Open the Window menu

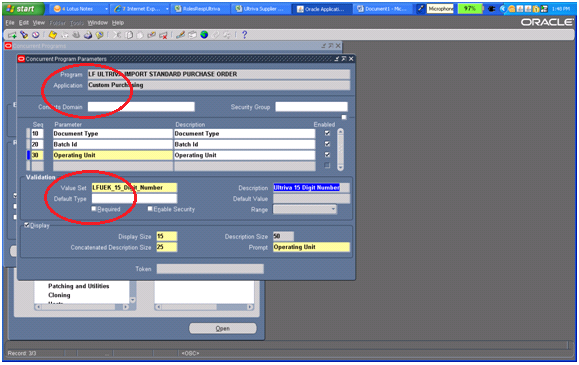97,23
